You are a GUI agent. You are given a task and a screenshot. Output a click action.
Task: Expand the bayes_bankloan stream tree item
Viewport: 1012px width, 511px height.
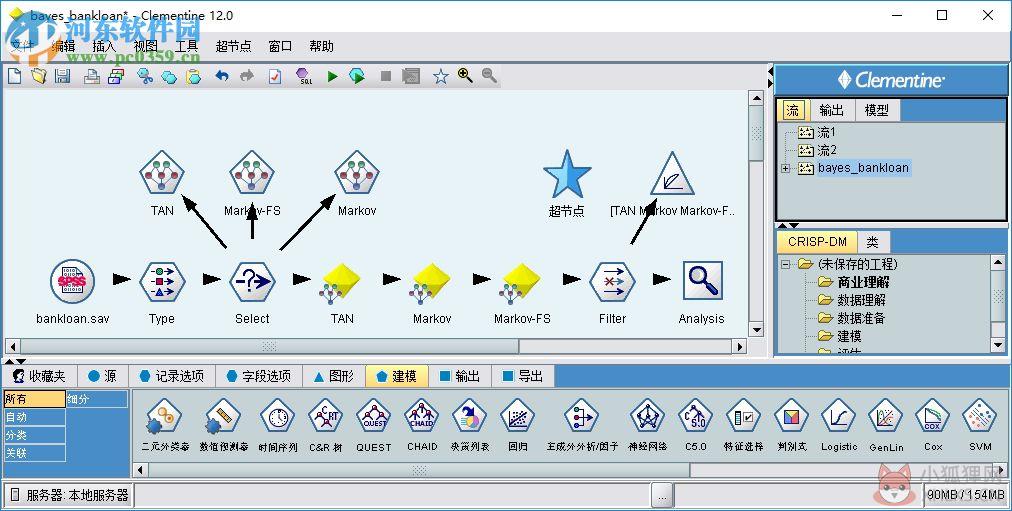pos(785,168)
